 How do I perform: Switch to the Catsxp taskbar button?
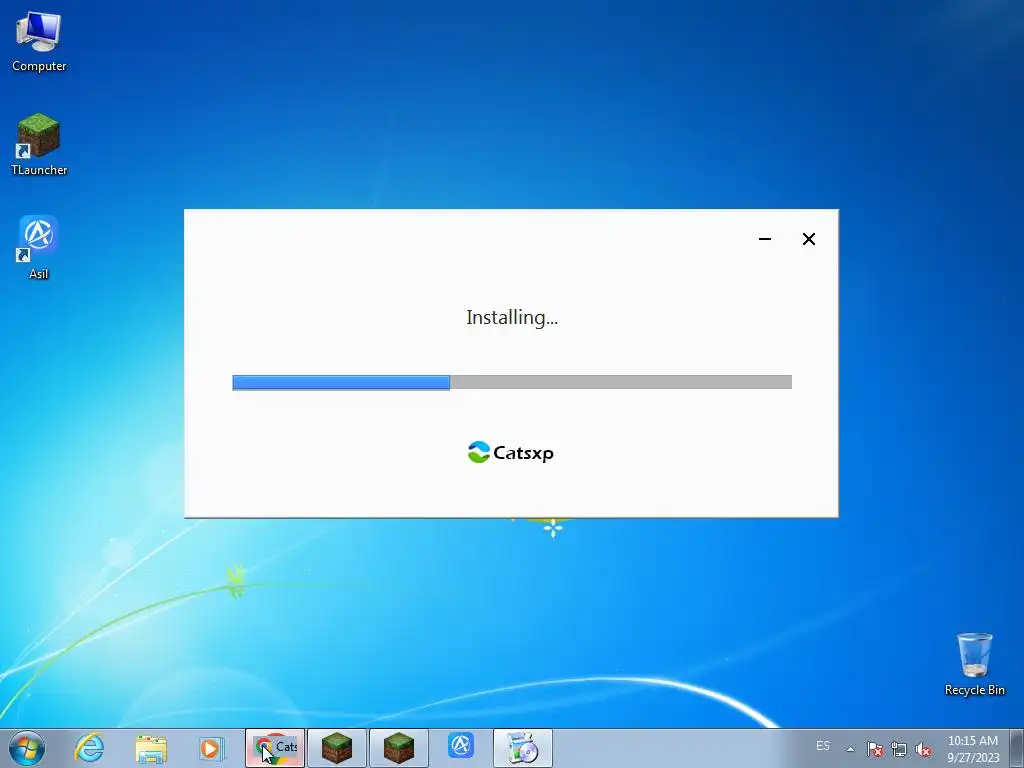(x=275, y=748)
